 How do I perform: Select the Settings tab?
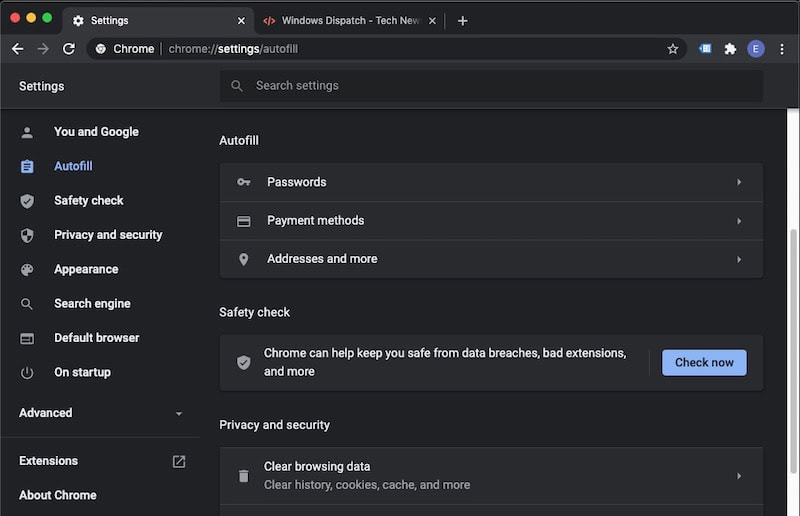click(x=158, y=21)
